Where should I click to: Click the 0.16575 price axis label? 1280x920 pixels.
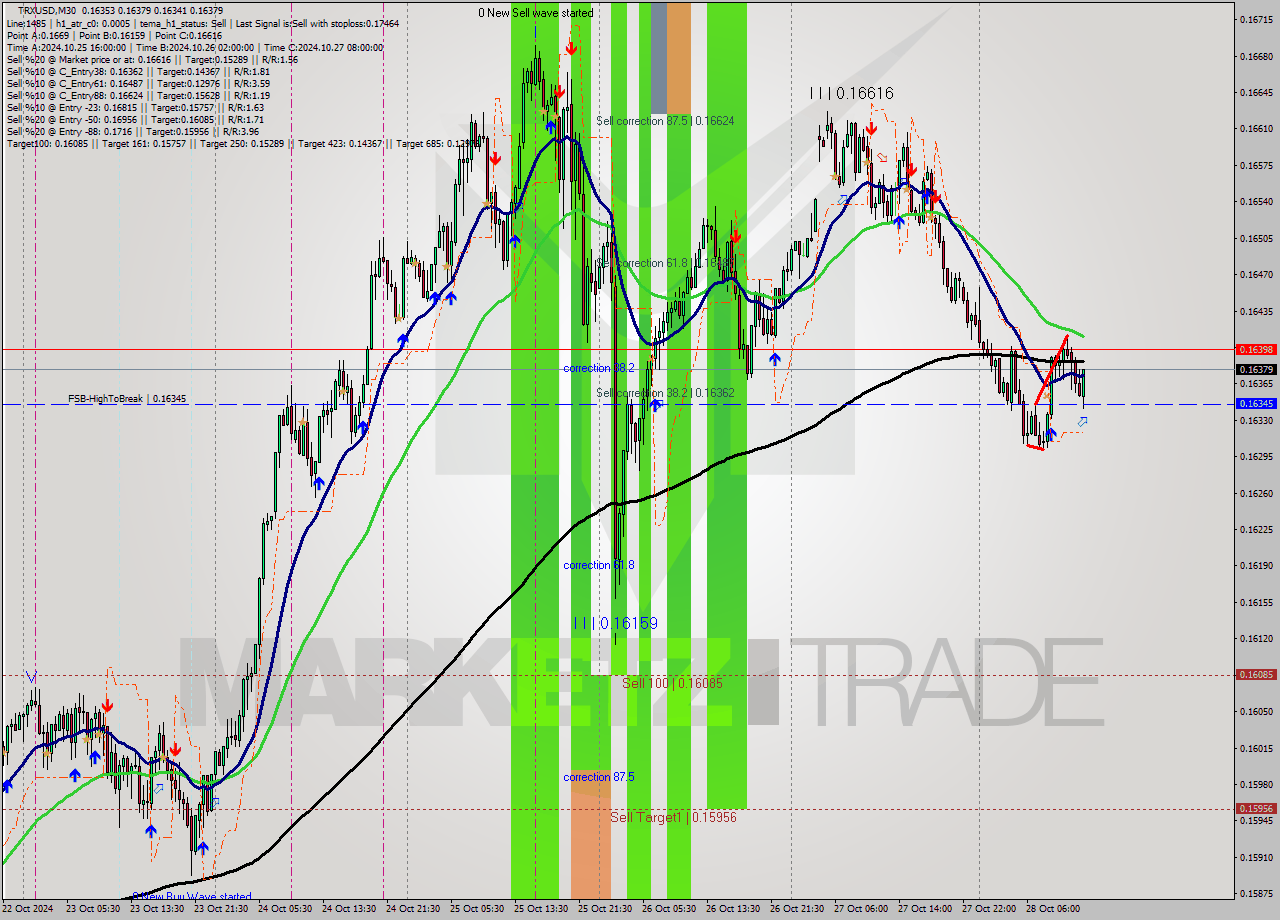pos(1256,166)
